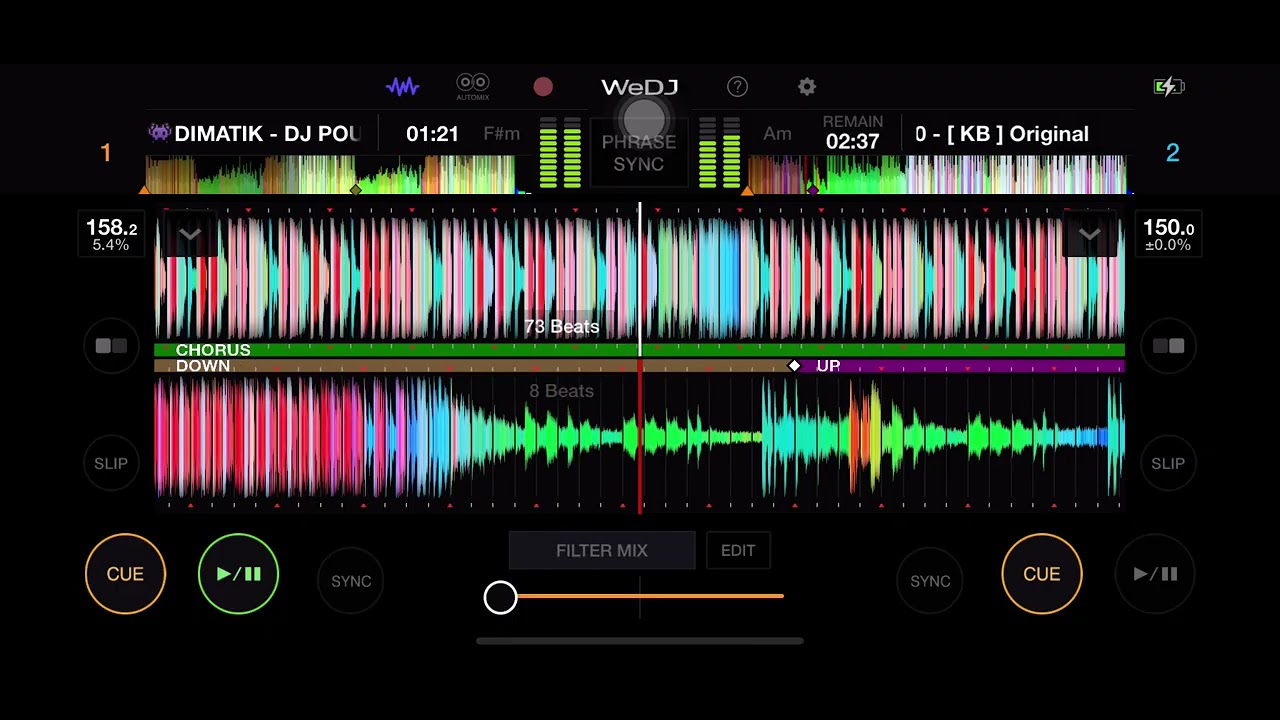Open EDIT for the mix effect
Viewport: 1280px width, 720px height.
(x=738, y=551)
